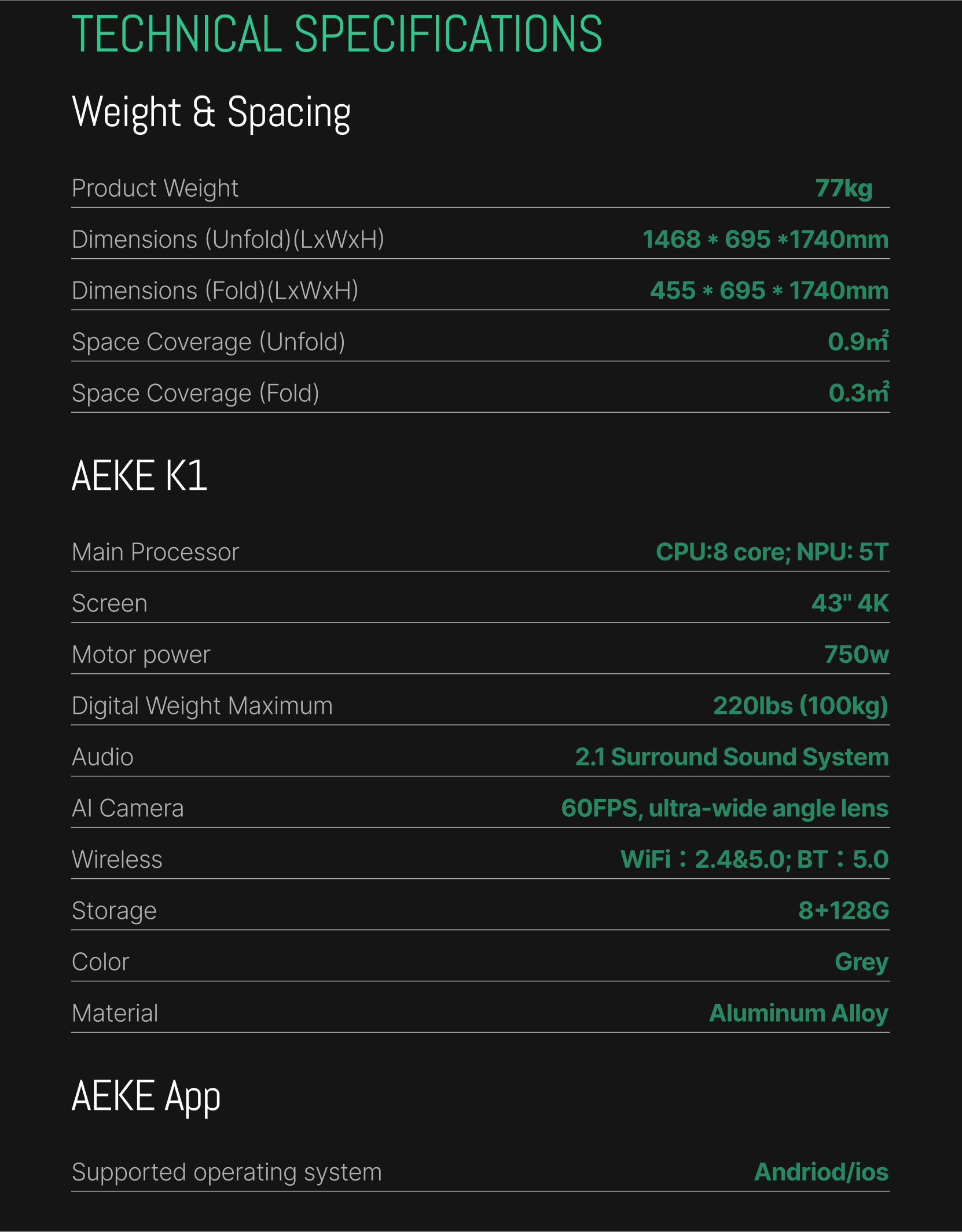Select the 2.1 Surround Sound System text
Screen dimensions: 962x1232
(x=732, y=757)
